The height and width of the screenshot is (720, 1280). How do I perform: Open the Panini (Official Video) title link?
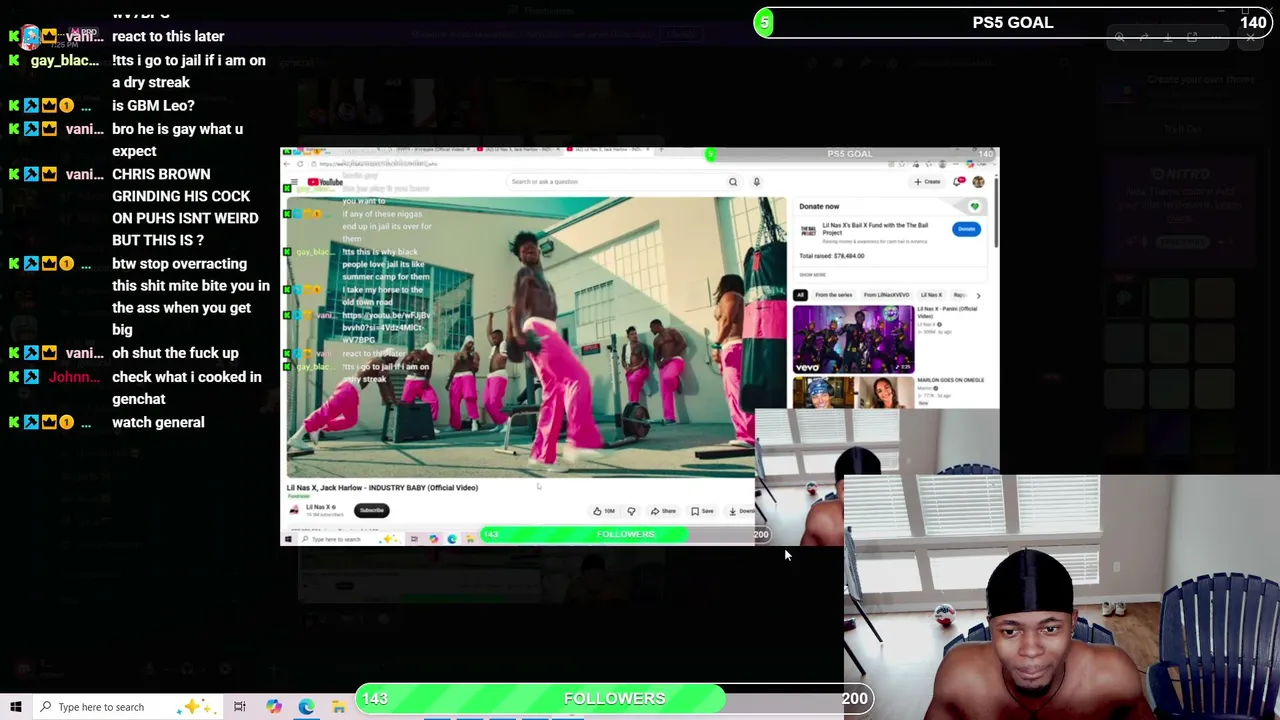coord(947,312)
